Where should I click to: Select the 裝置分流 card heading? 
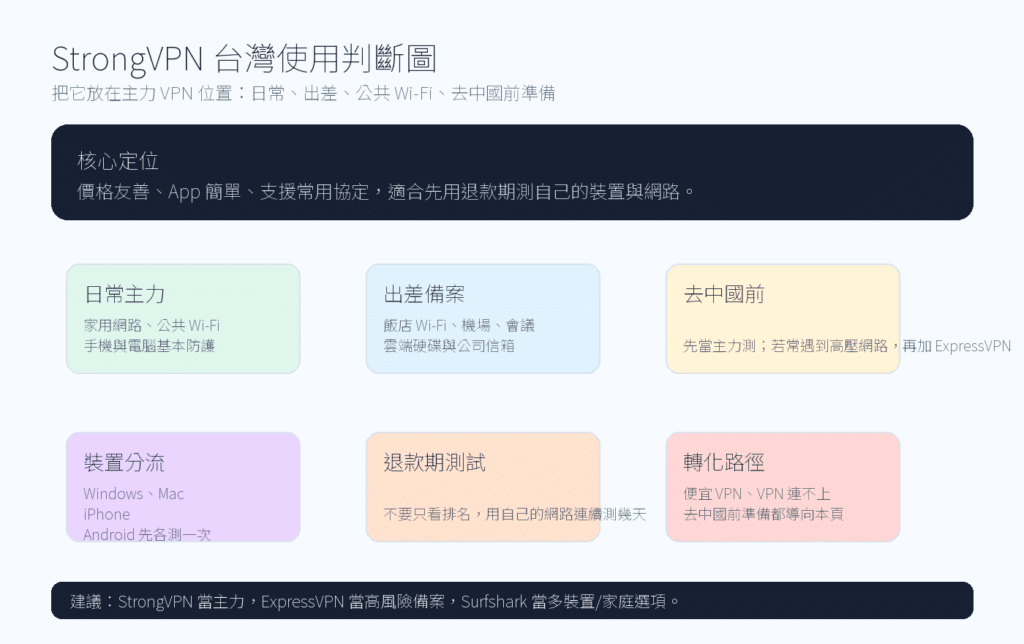[124, 462]
